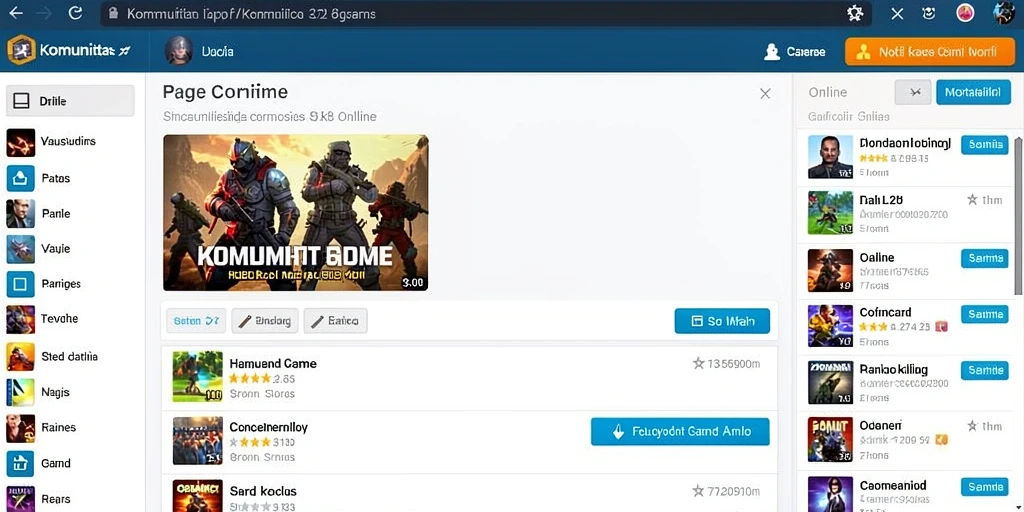Image resolution: width=1024 pixels, height=512 pixels.
Task: Open the Uacia user avatar in header
Action: [179, 50]
